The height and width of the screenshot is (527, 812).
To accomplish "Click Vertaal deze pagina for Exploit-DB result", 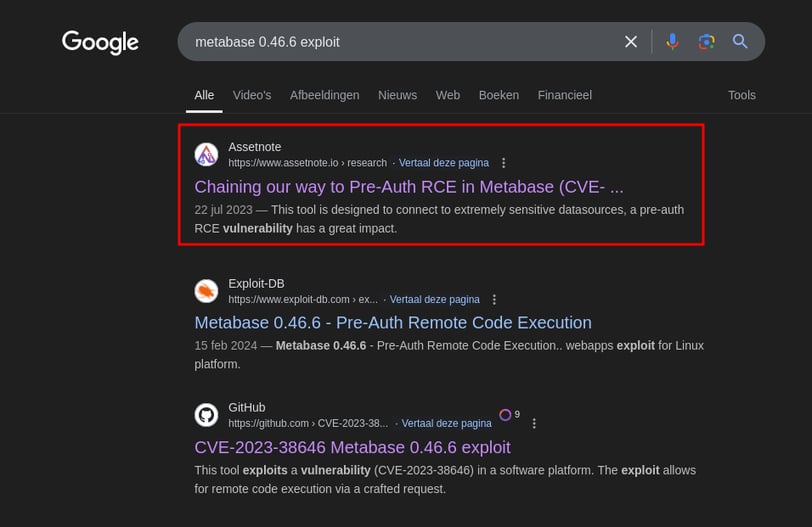I will click(434, 299).
